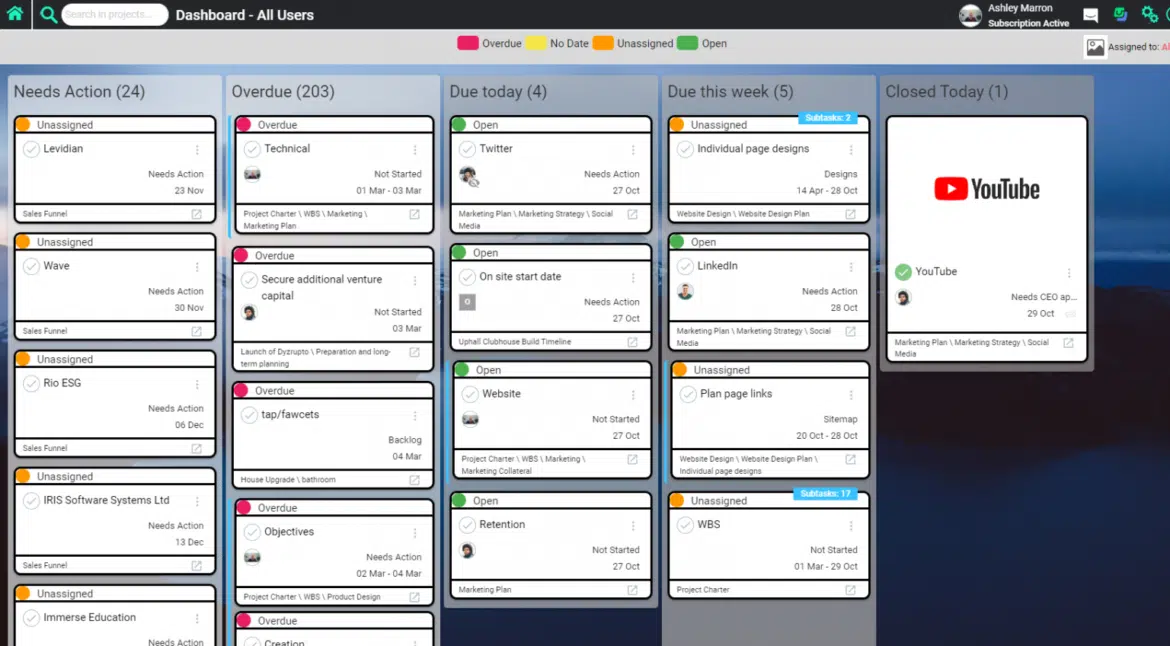Select the Due this week column header
The height and width of the screenshot is (646, 1170).
click(730, 92)
